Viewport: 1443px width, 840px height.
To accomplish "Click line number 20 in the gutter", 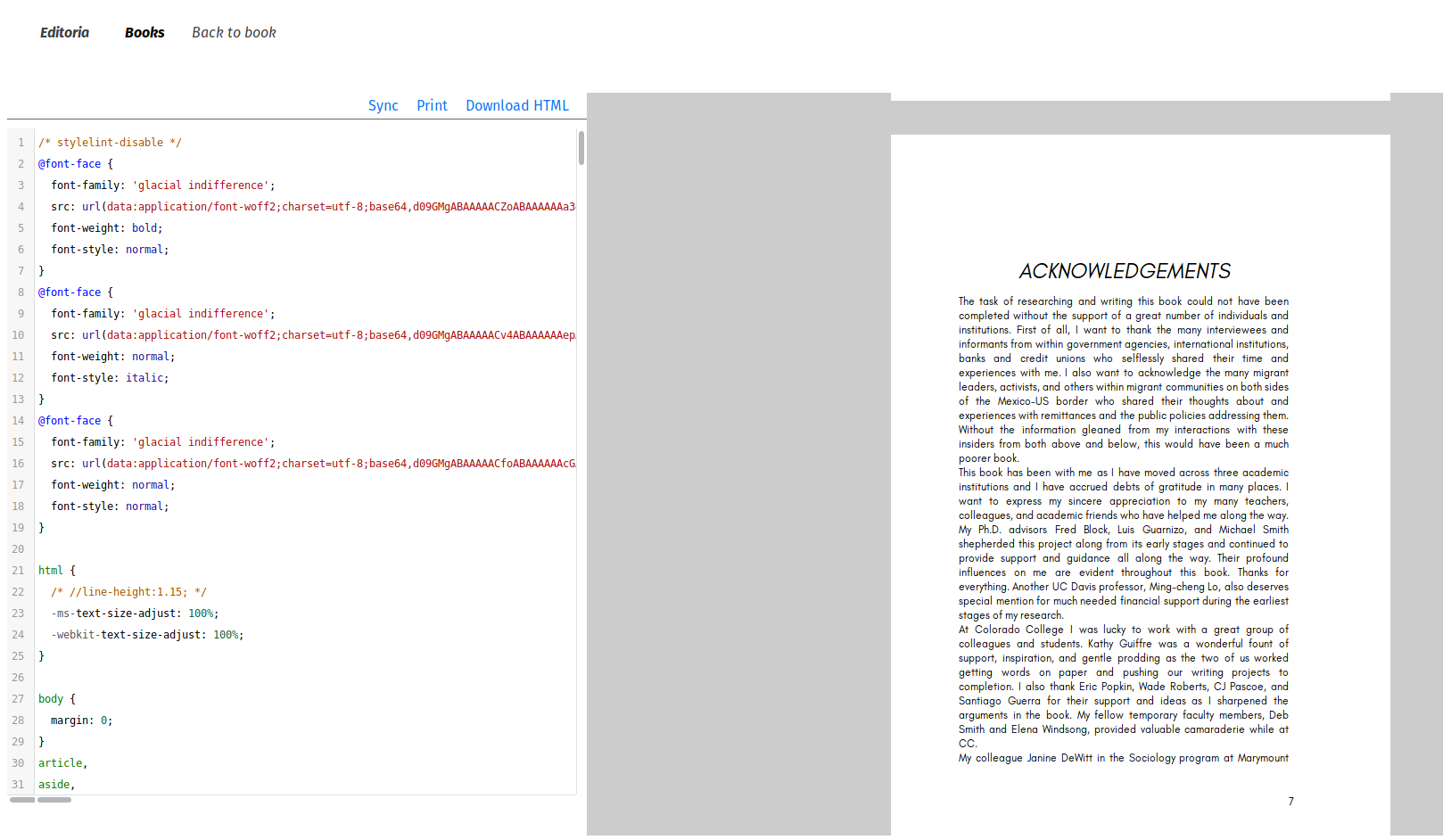I will coord(18,549).
